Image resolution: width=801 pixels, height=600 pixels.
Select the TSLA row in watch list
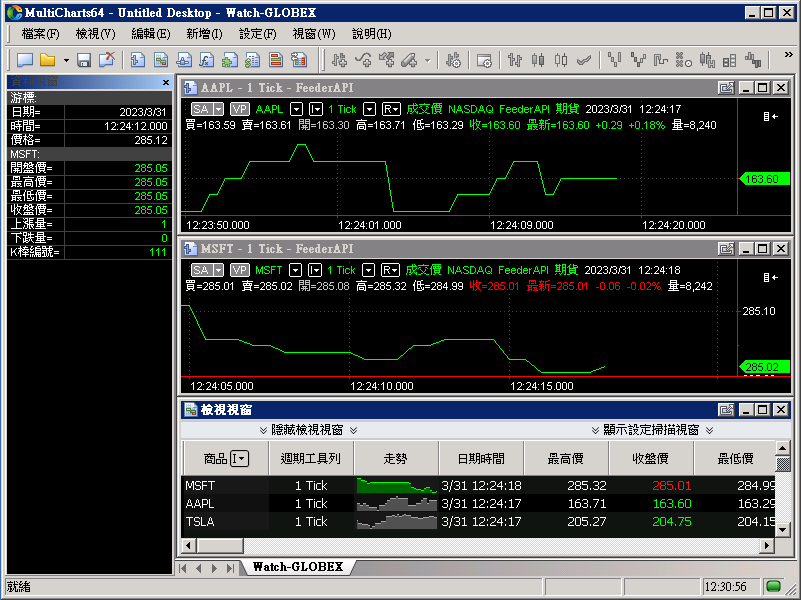click(x=479, y=521)
